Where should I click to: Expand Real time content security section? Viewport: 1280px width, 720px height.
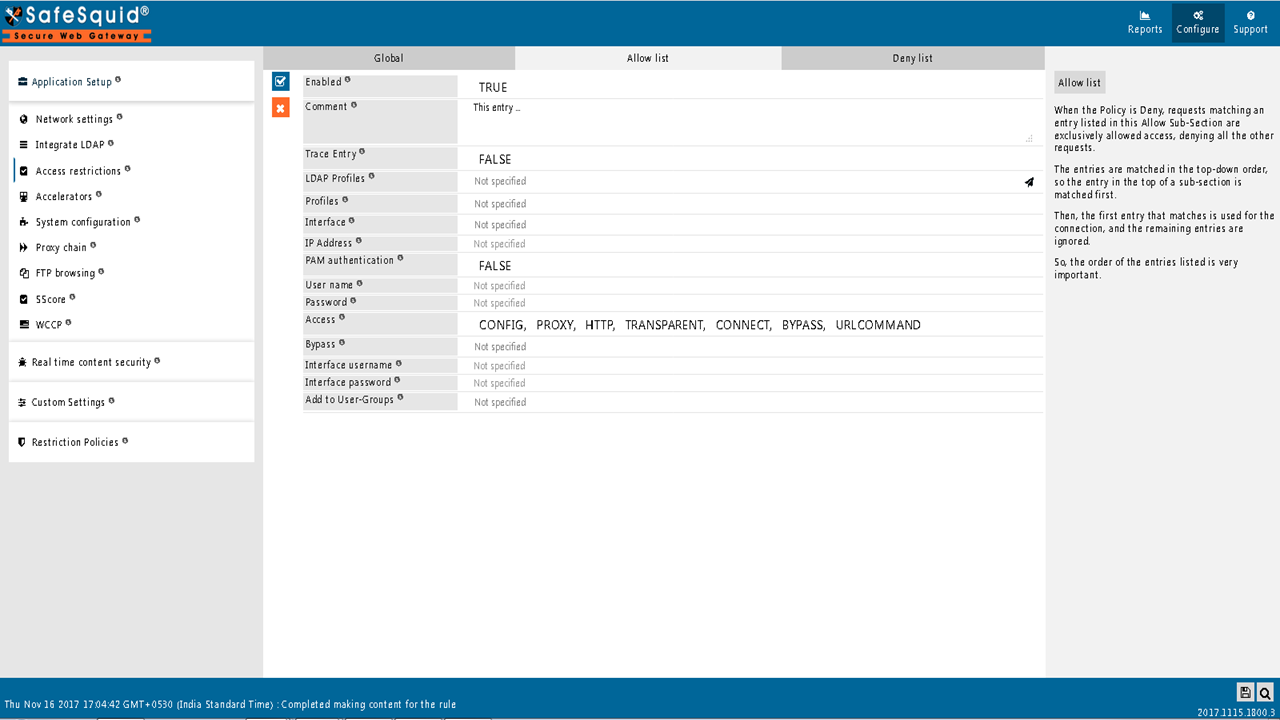coord(131,362)
